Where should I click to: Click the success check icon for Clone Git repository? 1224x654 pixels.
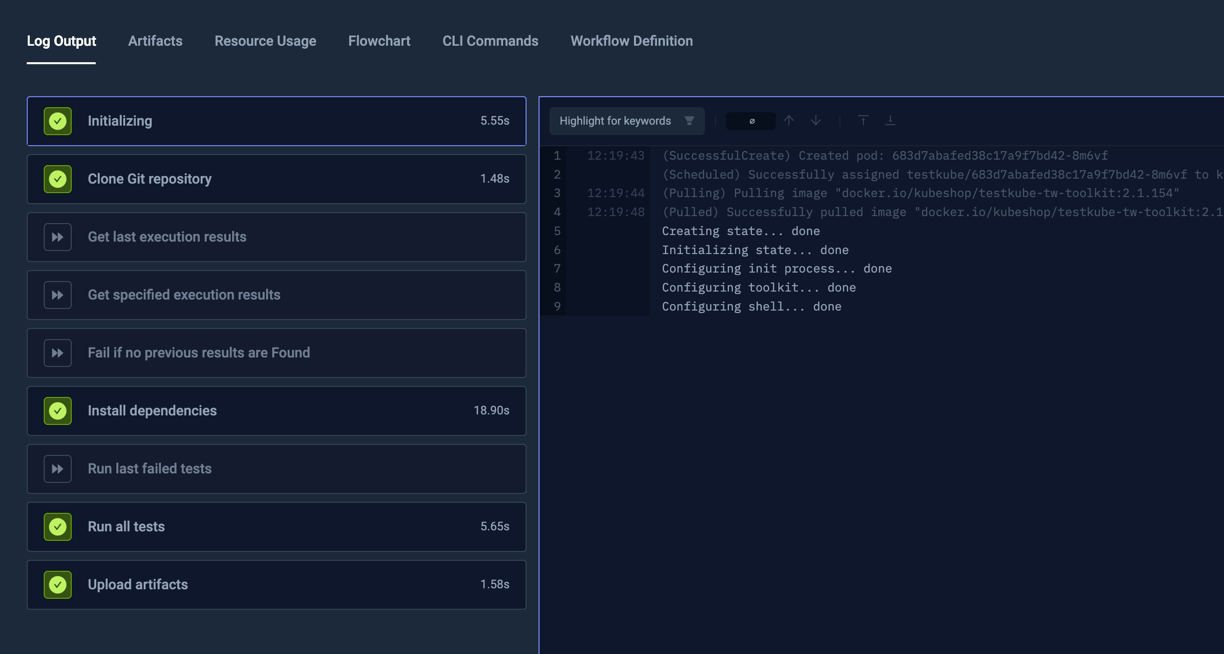click(58, 179)
